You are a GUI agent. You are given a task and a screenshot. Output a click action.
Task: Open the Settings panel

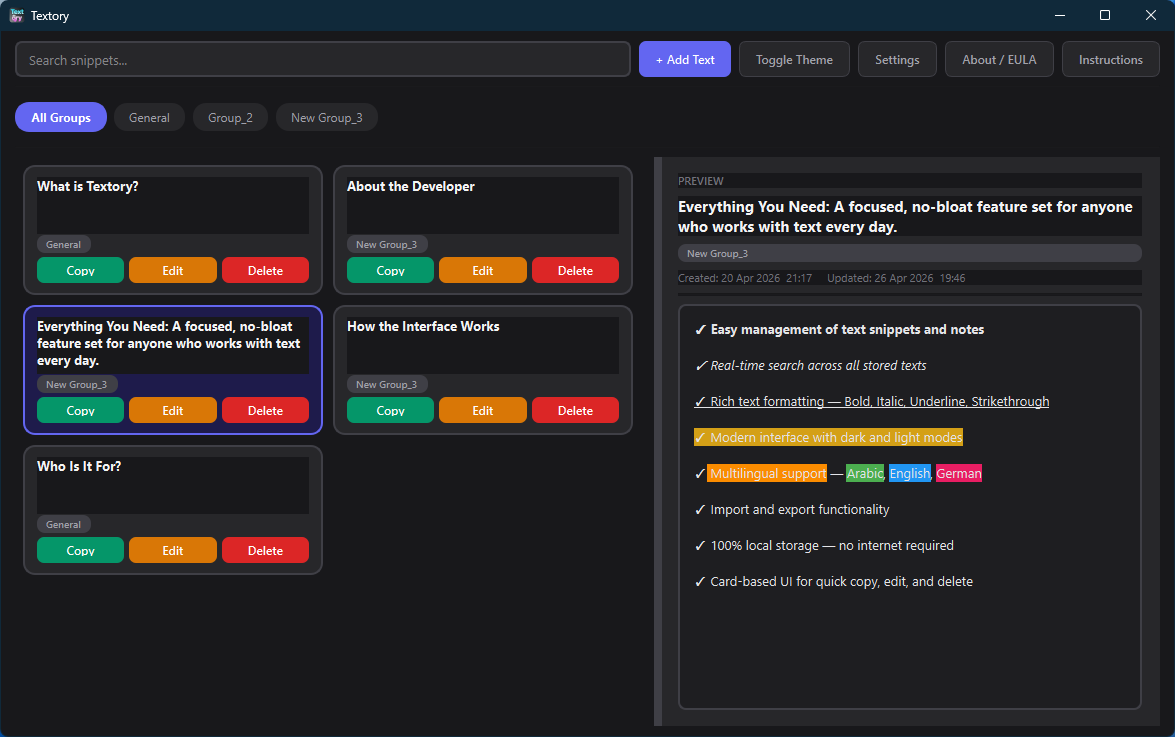(x=897, y=59)
